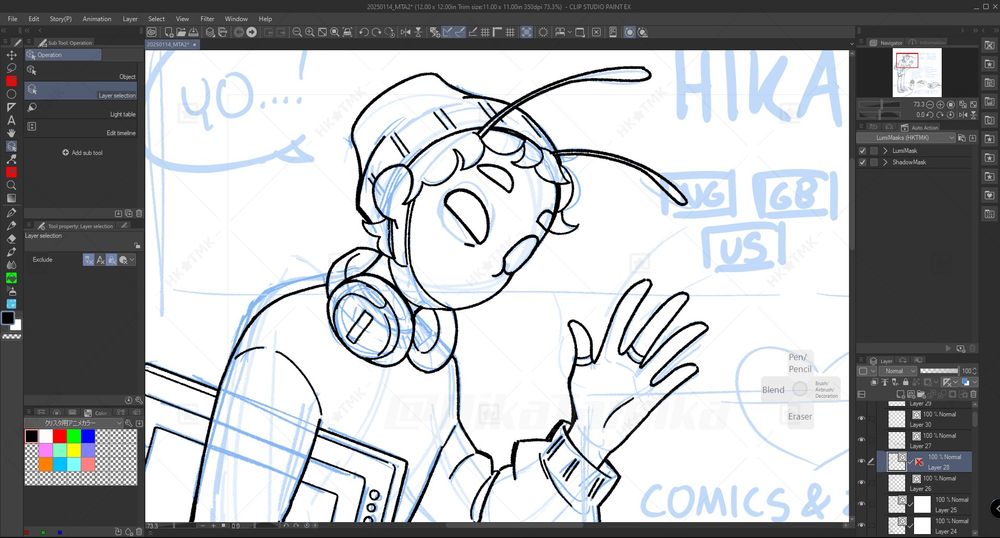This screenshot has width=1000, height=538.
Task: Pick the blue swatch in color set
Action: 88,436
